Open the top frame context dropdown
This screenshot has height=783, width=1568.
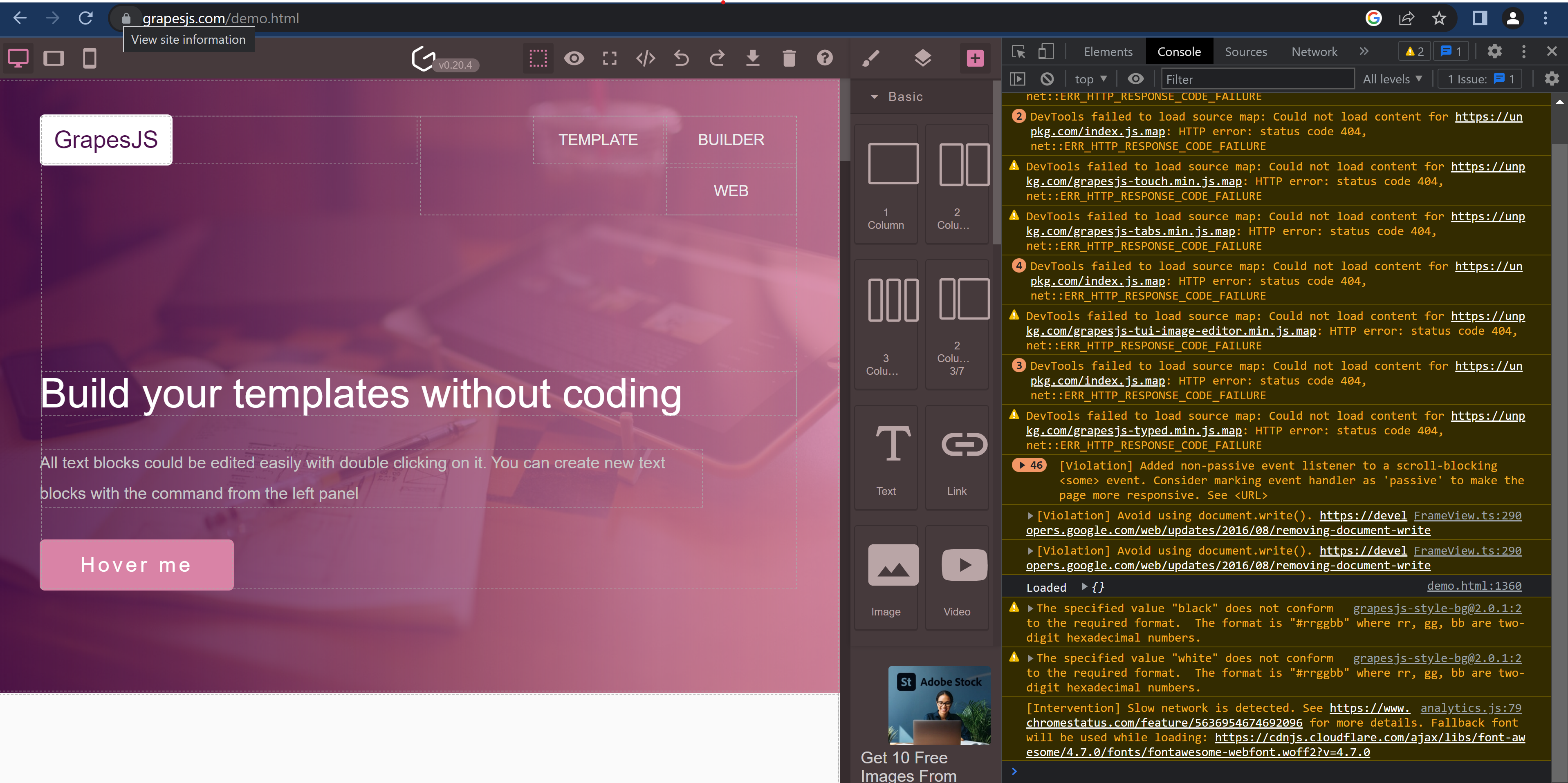click(x=1090, y=78)
